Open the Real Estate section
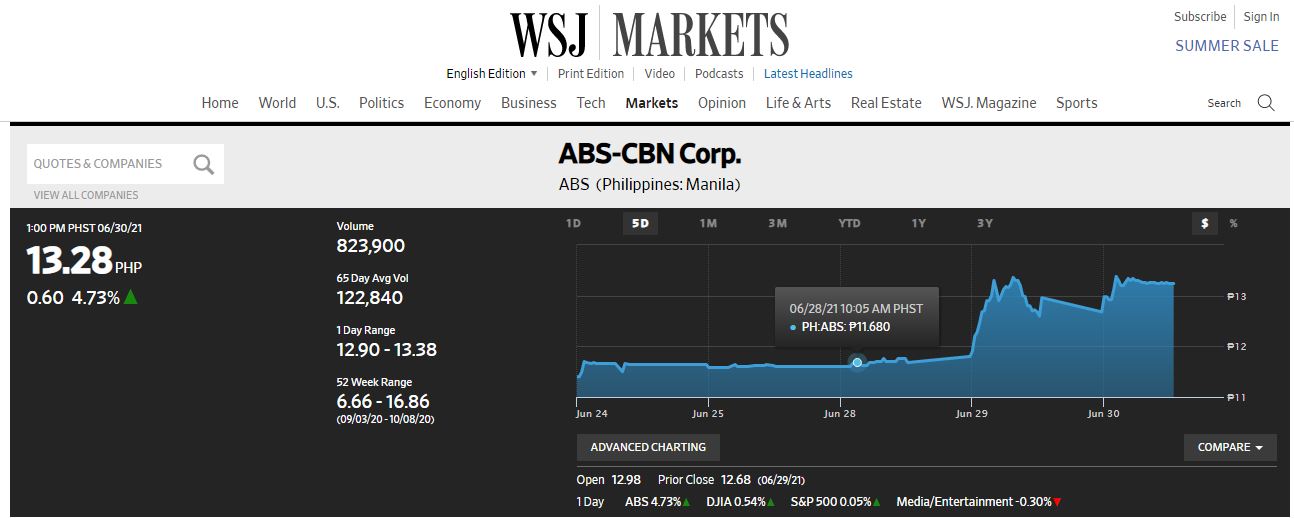 pos(886,103)
